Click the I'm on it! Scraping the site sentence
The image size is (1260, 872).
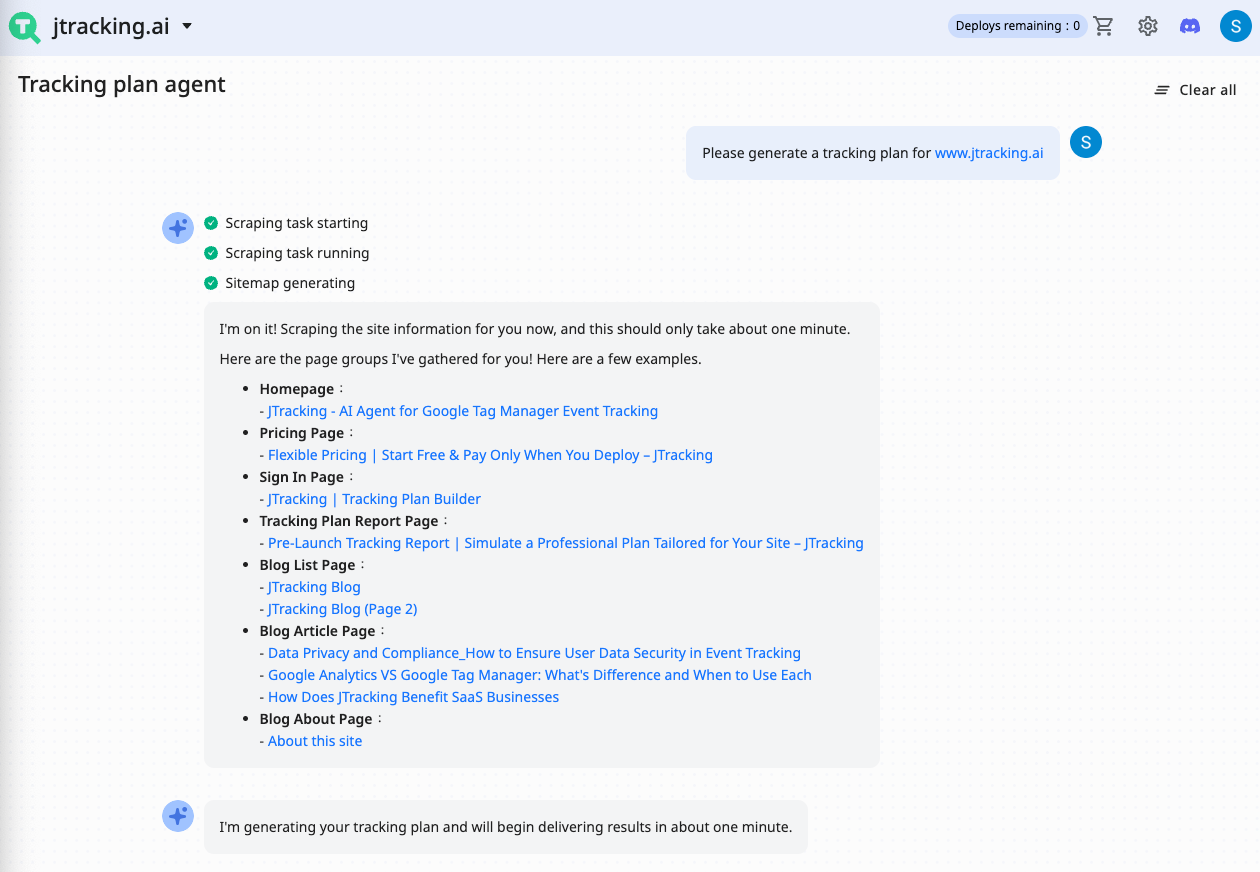point(535,329)
